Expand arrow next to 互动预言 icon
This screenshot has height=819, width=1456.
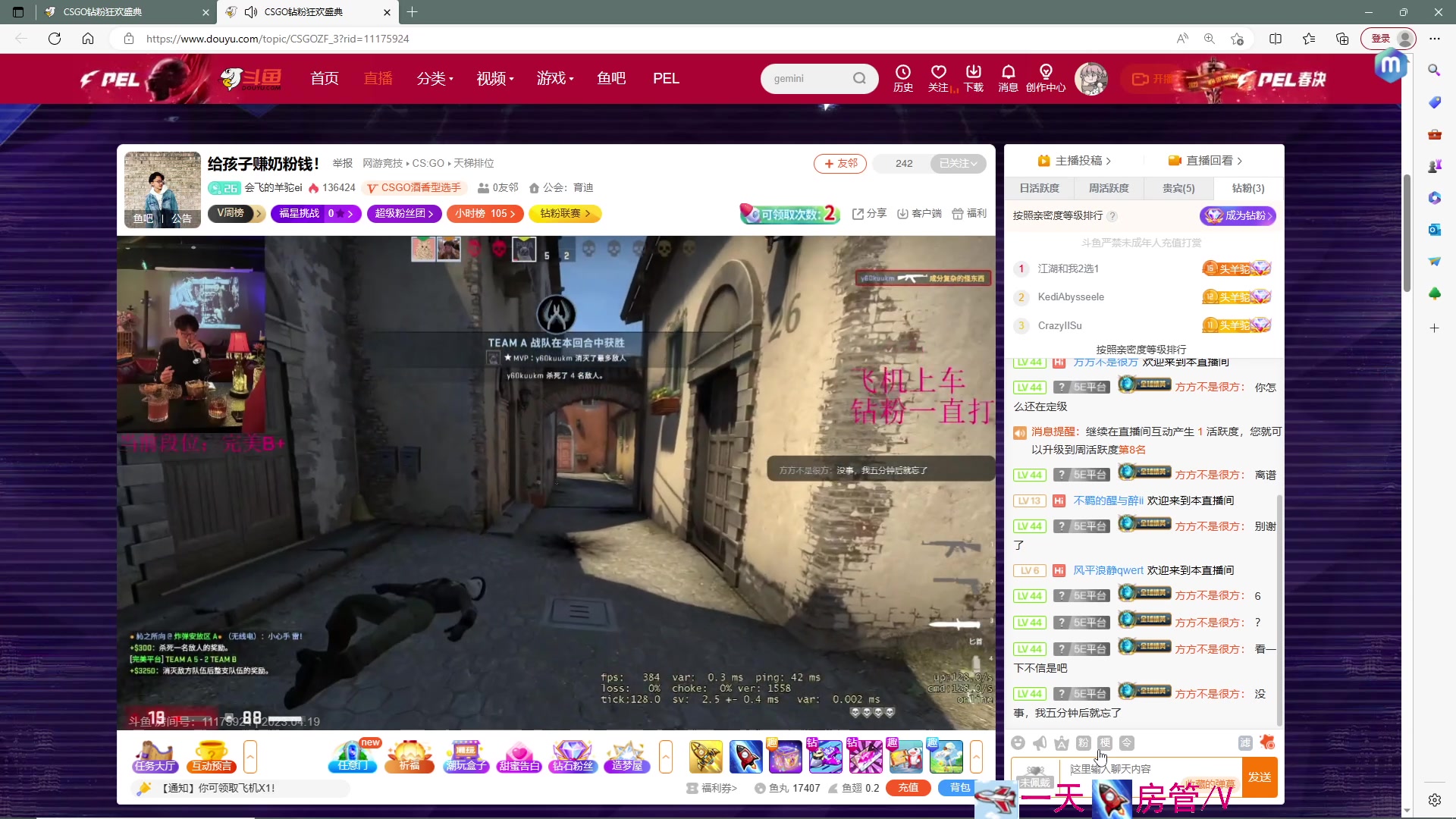tap(250, 756)
